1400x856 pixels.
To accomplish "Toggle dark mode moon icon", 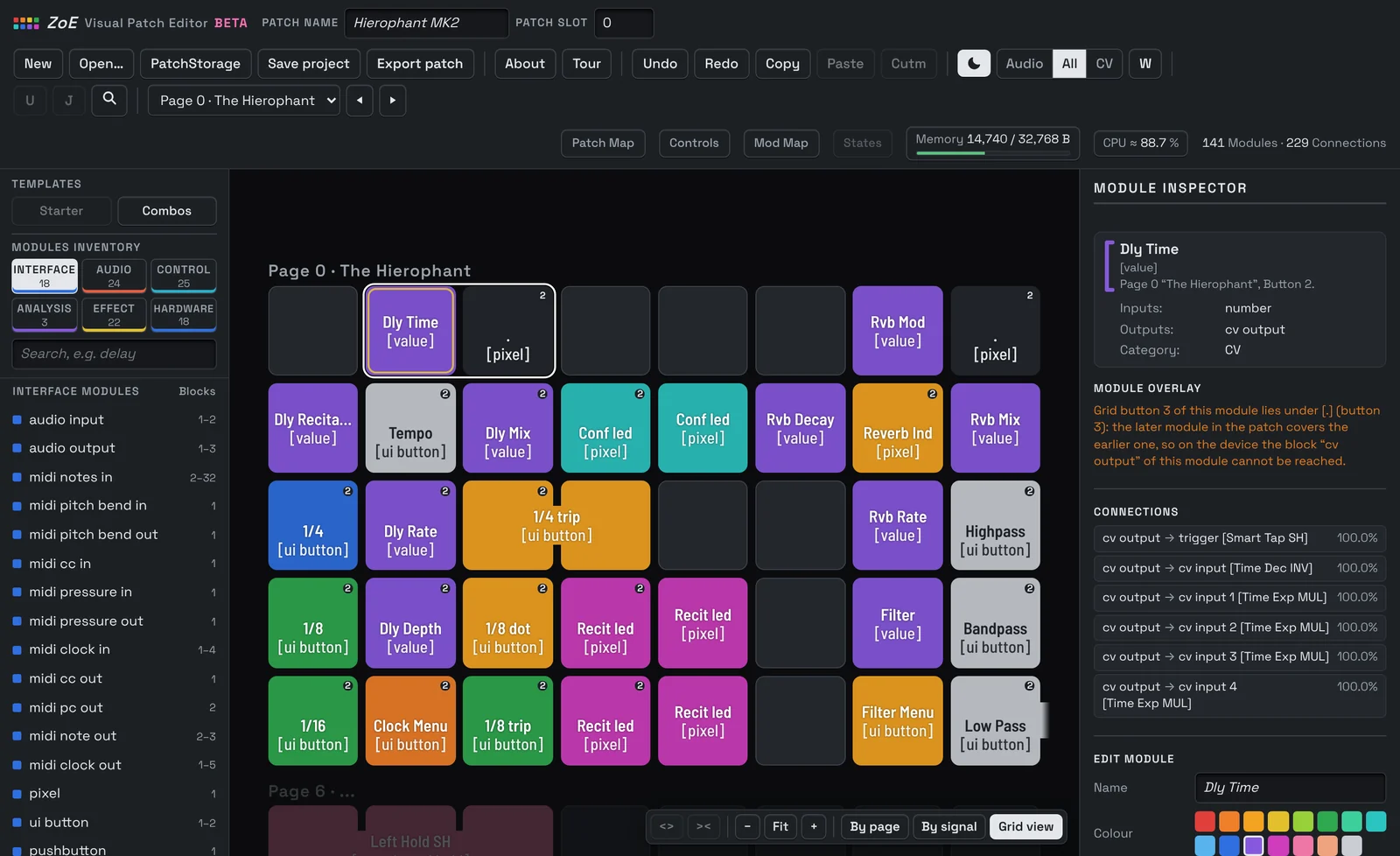I will click(x=973, y=63).
